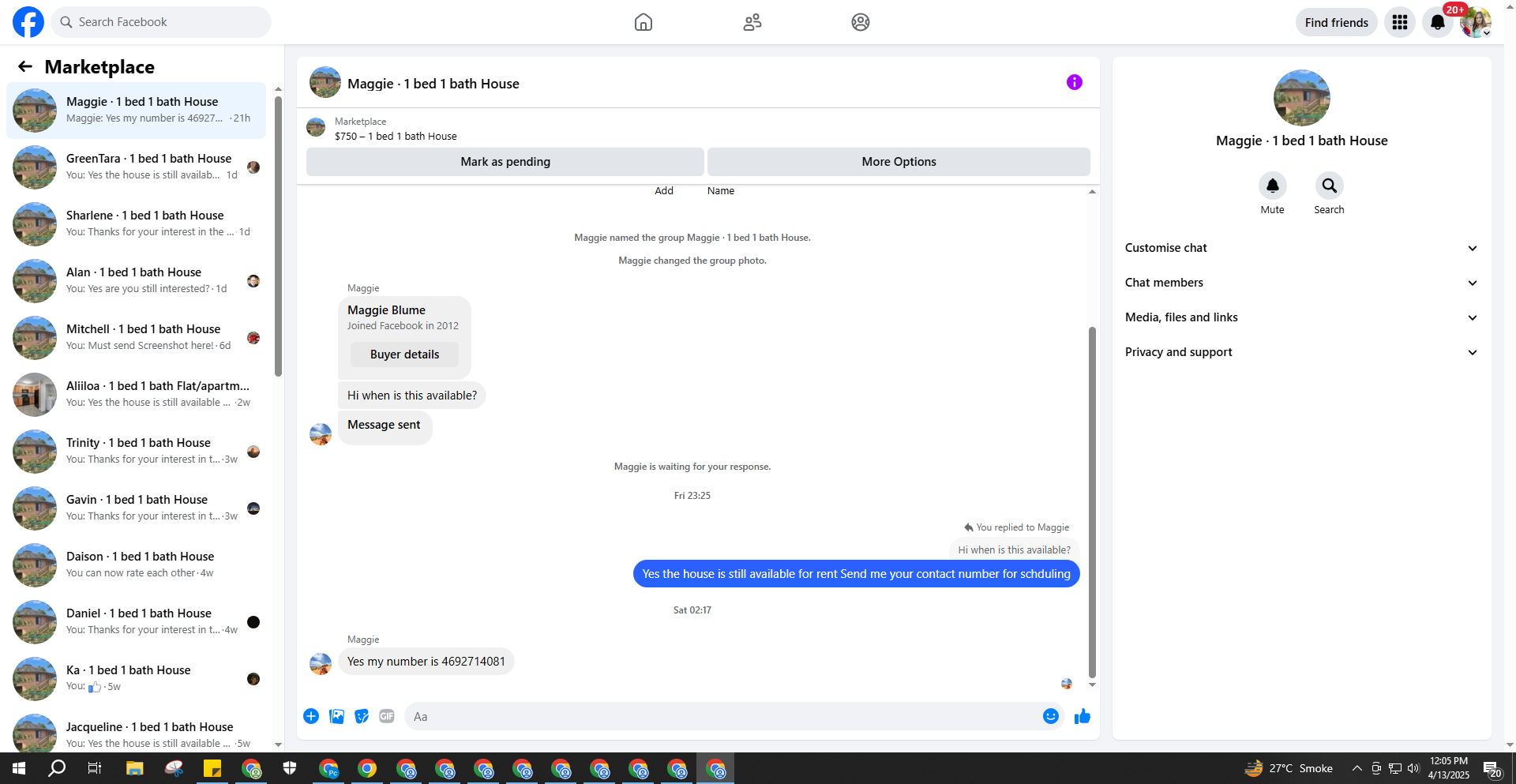1516x784 pixels.
Task: Open the Ka conversation
Action: (x=136, y=679)
